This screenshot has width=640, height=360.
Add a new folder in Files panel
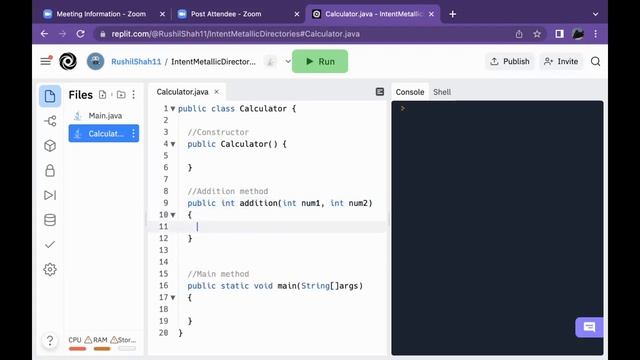[121, 95]
